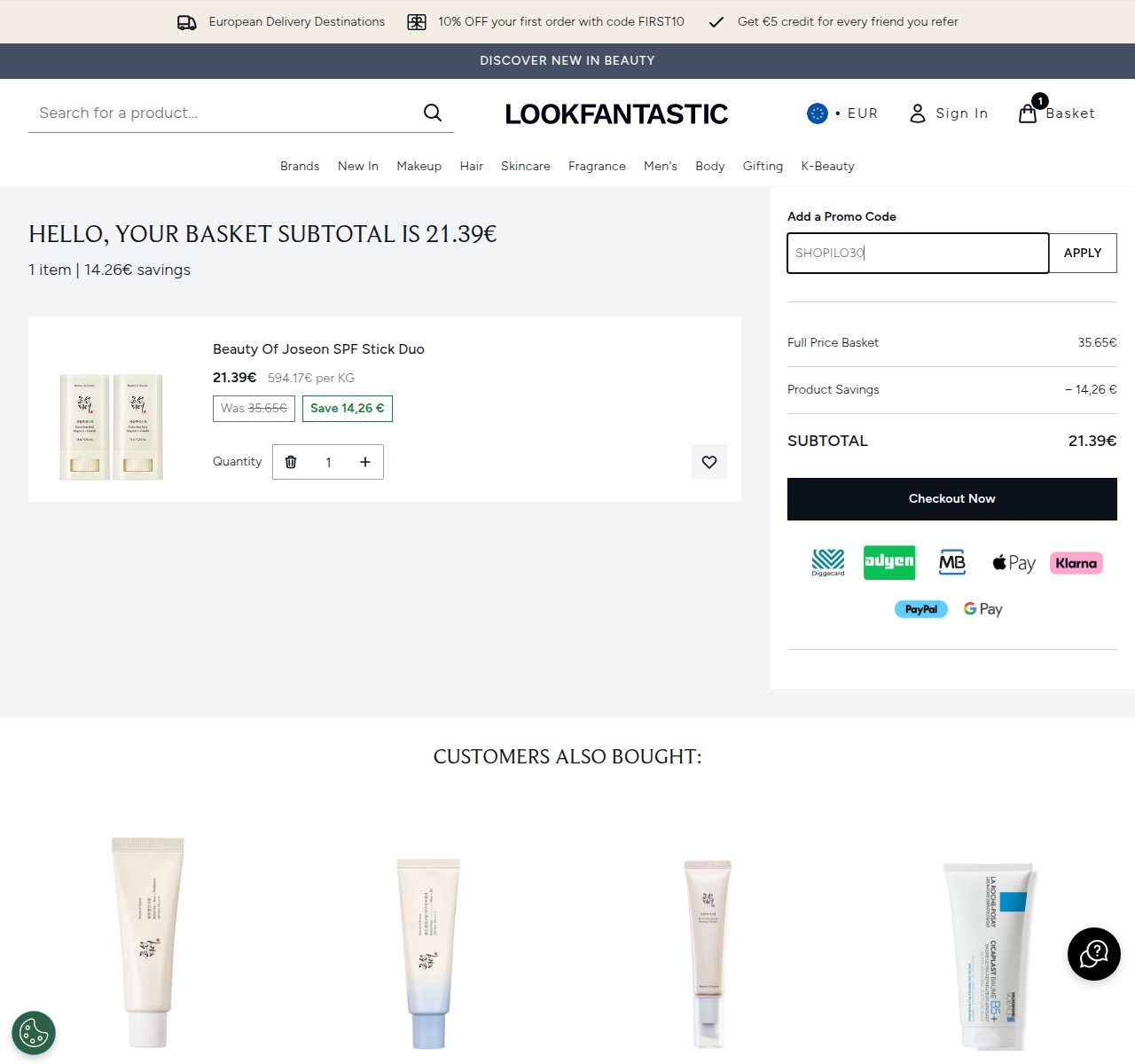Remove item with trash icon

(291, 462)
